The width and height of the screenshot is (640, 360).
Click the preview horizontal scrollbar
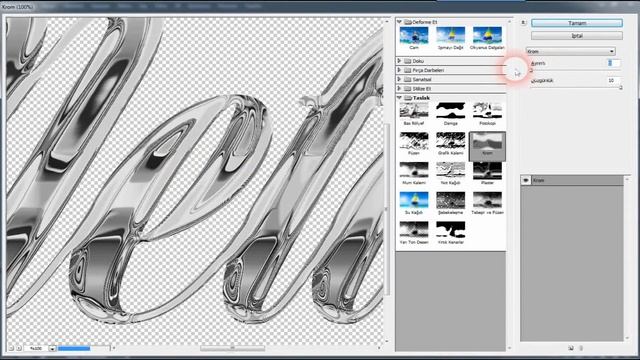(x=233, y=348)
